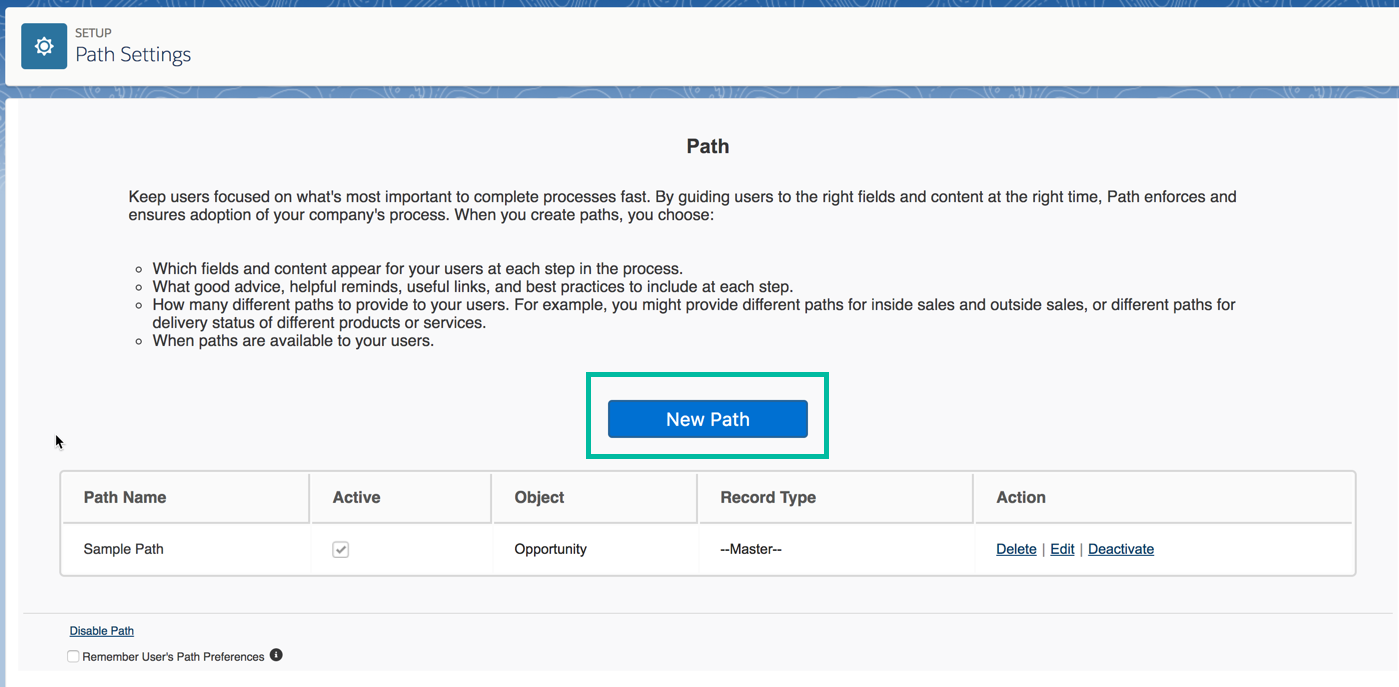Open the Setup gear icon
1399x687 pixels.
click(x=42, y=46)
